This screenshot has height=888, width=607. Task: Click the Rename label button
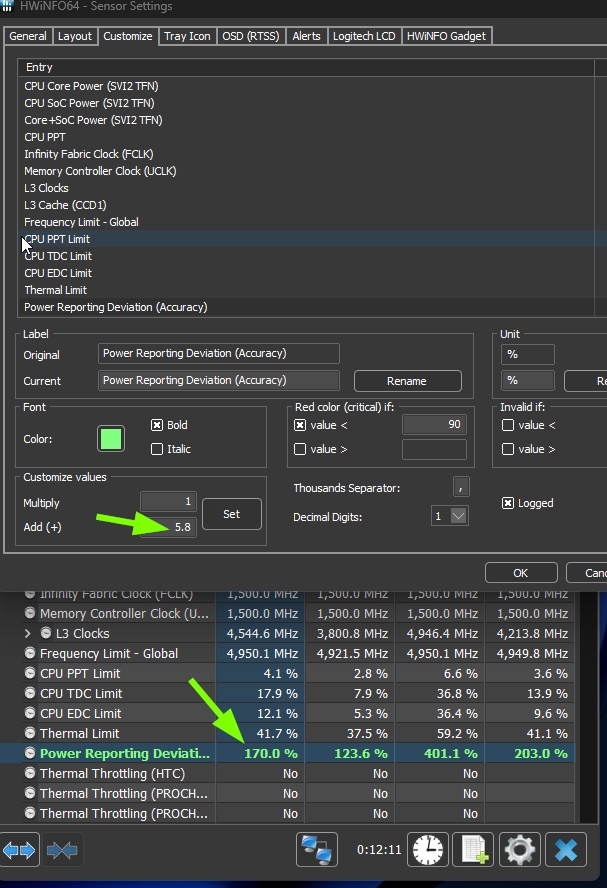tap(408, 381)
